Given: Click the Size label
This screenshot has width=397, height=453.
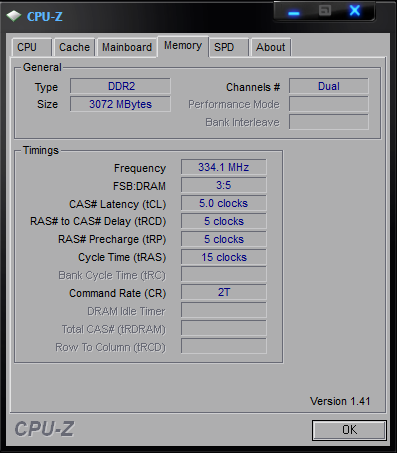Looking at the screenshot, I should click(x=47, y=104).
